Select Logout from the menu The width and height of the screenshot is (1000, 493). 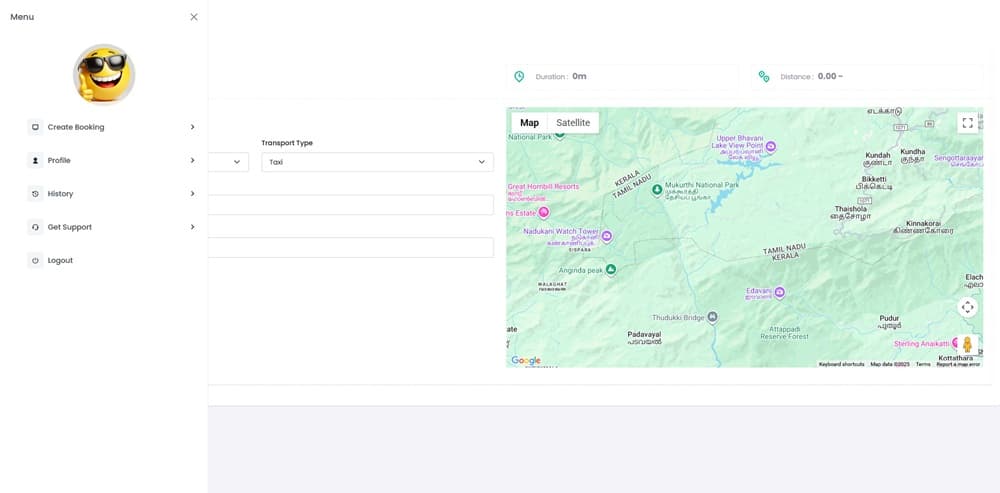click(x=60, y=261)
